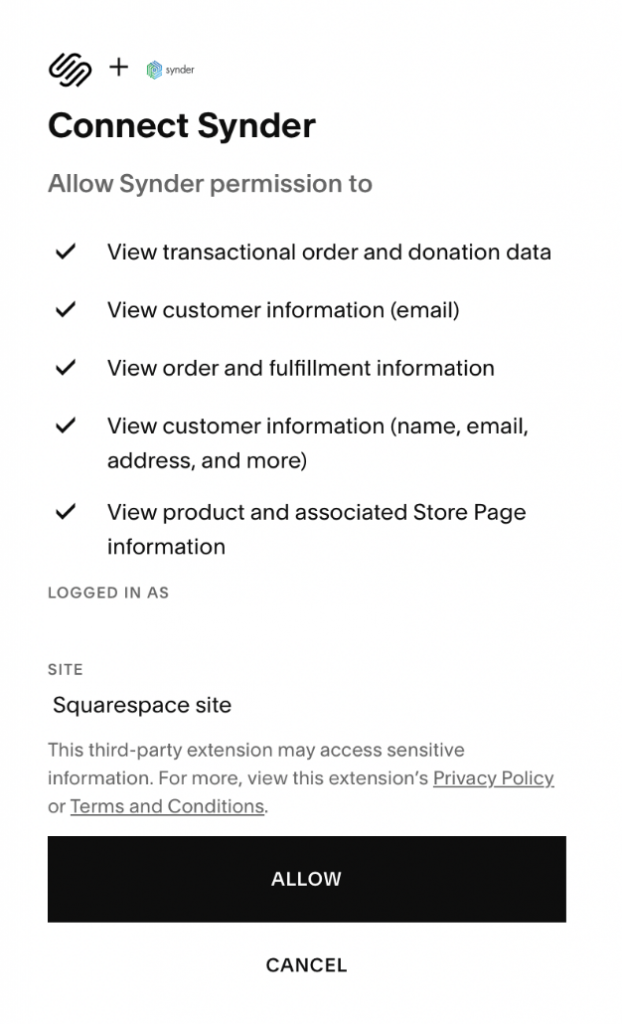Screen dimensions: 622x1024
Task: Expand the LOGGED IN AS section
Action: coord(108,592)
